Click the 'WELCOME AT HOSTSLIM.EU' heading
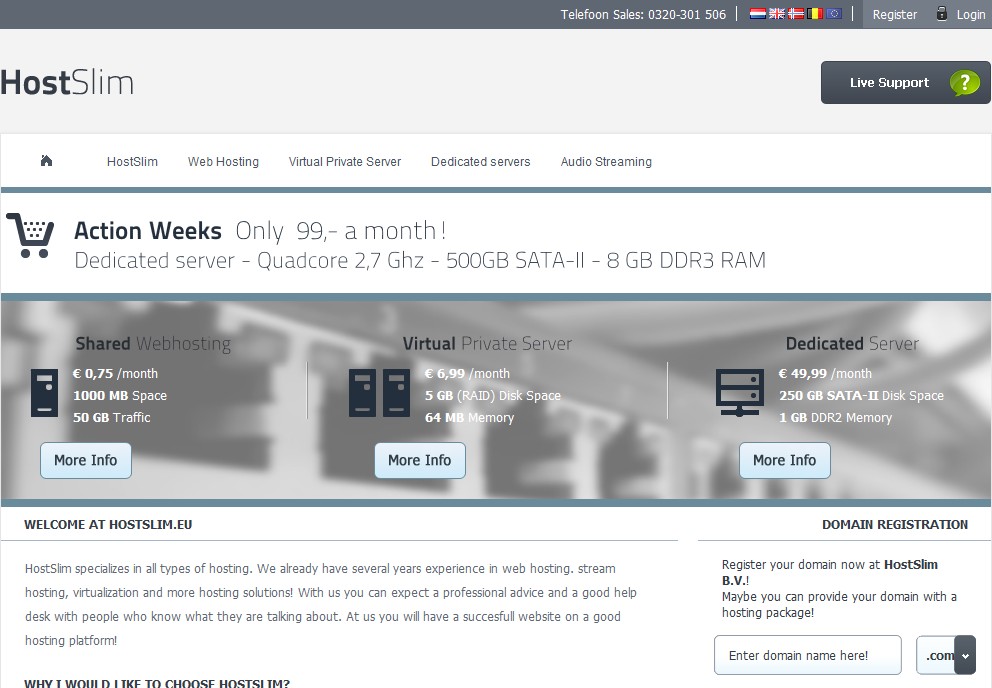This screenshot has height=688, width=992. 108,525
